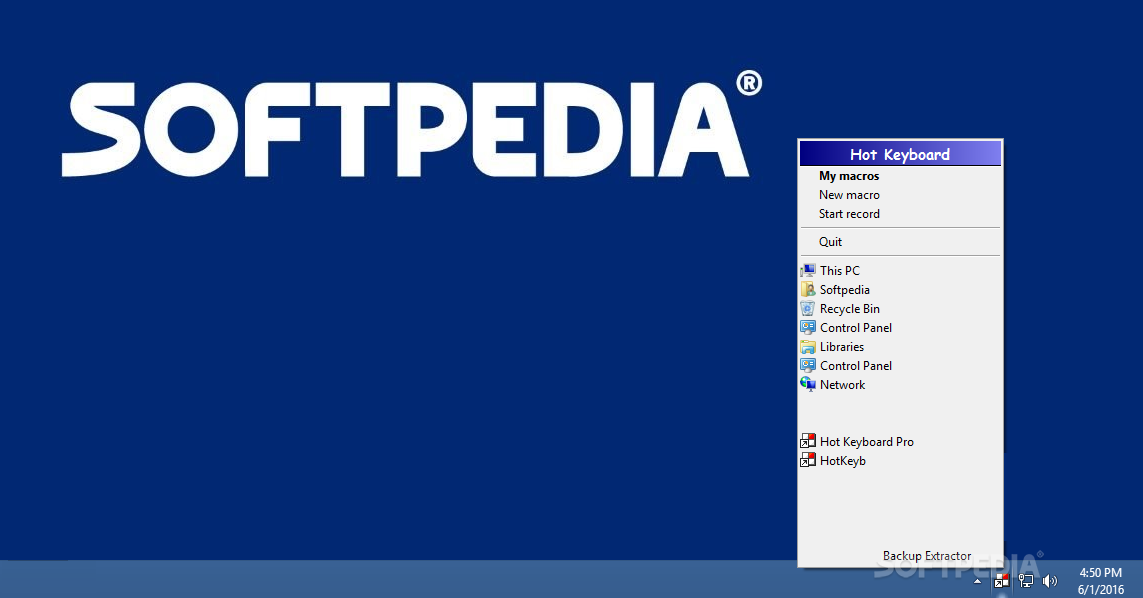Click Hot Keyboard menu title header
Screen dimensions: 1143x598
coord(900,154)
